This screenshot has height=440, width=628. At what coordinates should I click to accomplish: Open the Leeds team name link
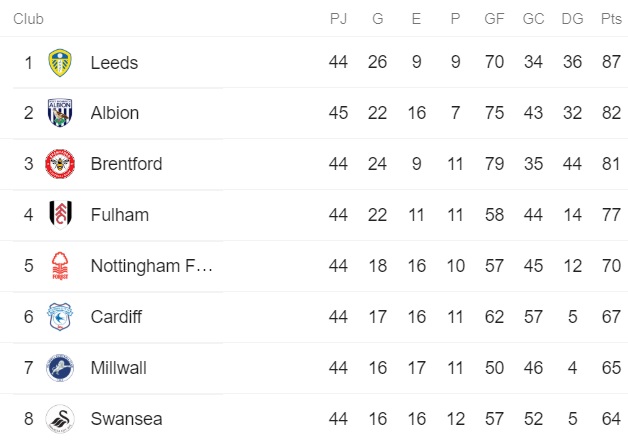114,63
